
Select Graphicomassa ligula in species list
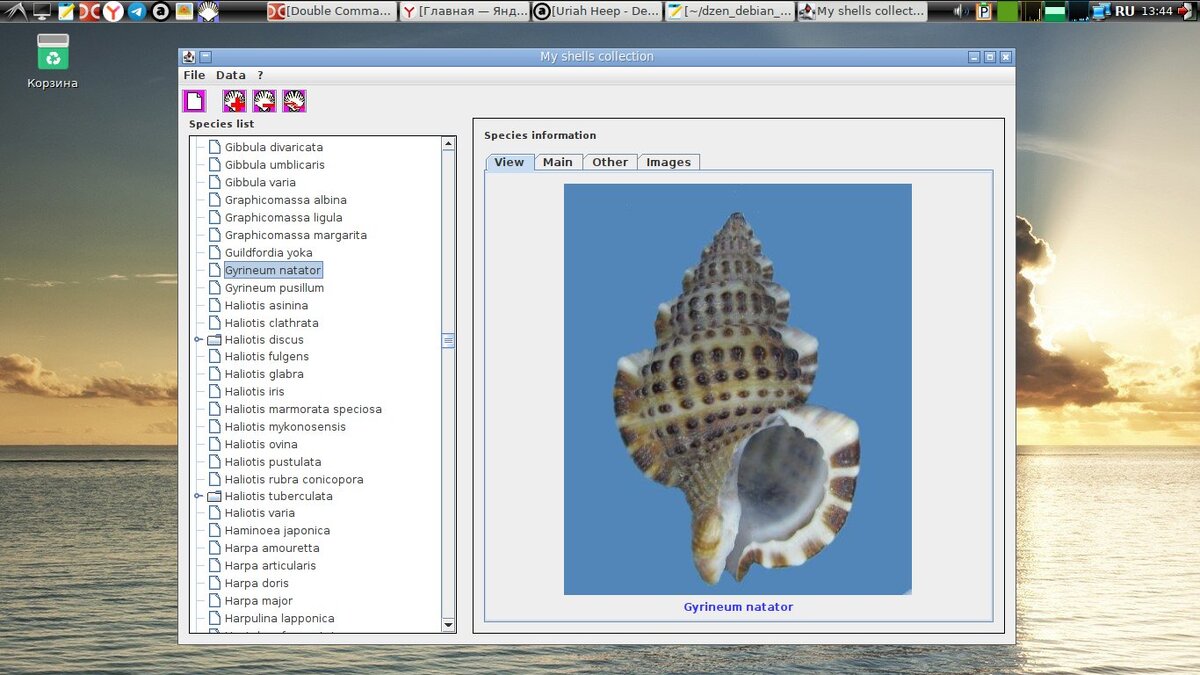tap(284, 218)
